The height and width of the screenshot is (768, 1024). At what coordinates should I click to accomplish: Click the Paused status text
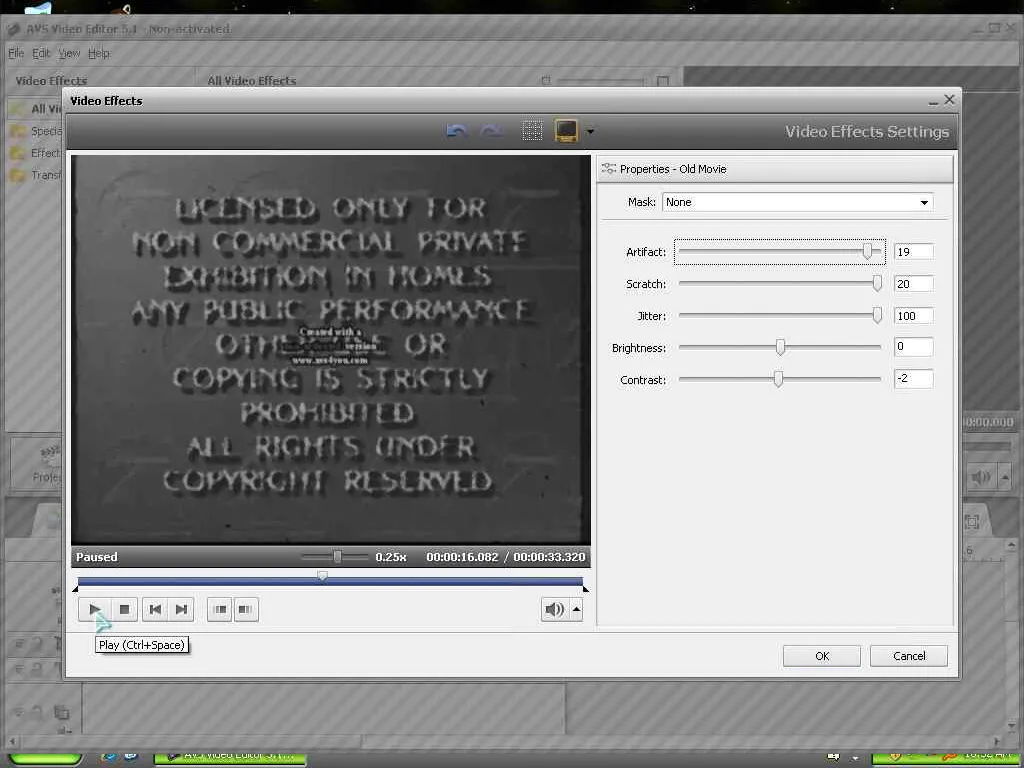pos(97,557)
